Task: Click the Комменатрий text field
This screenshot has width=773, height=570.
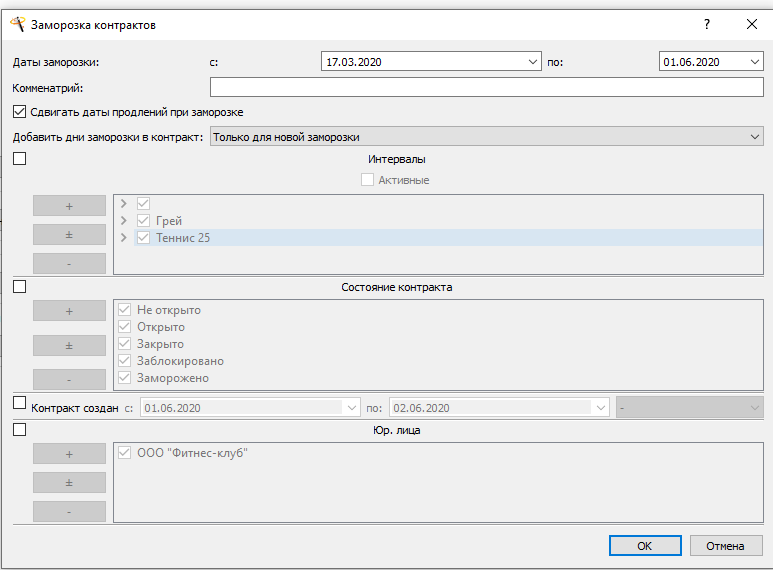Action: click(487, 87)
